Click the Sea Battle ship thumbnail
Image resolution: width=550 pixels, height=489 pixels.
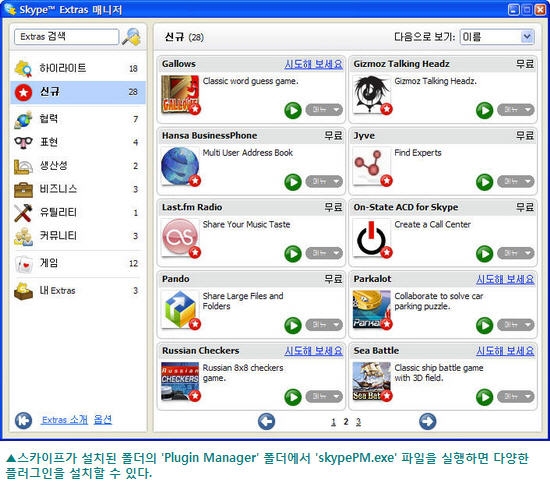click(371, 381)
